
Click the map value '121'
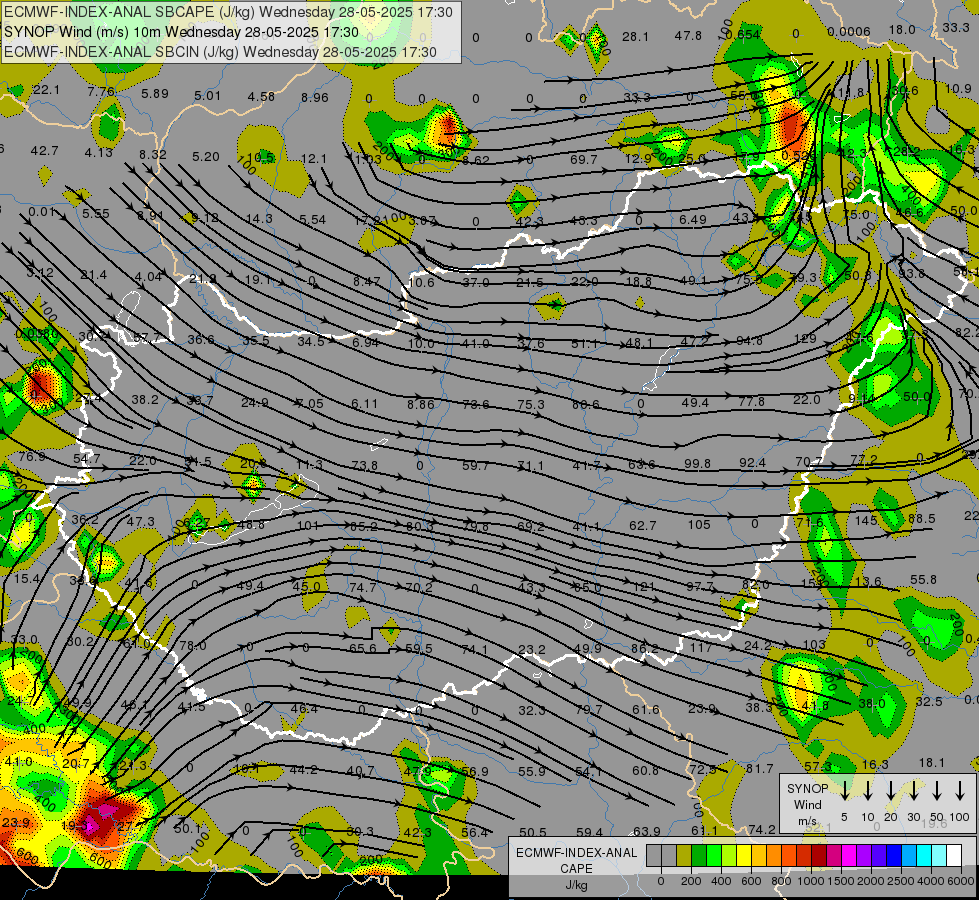644,586
